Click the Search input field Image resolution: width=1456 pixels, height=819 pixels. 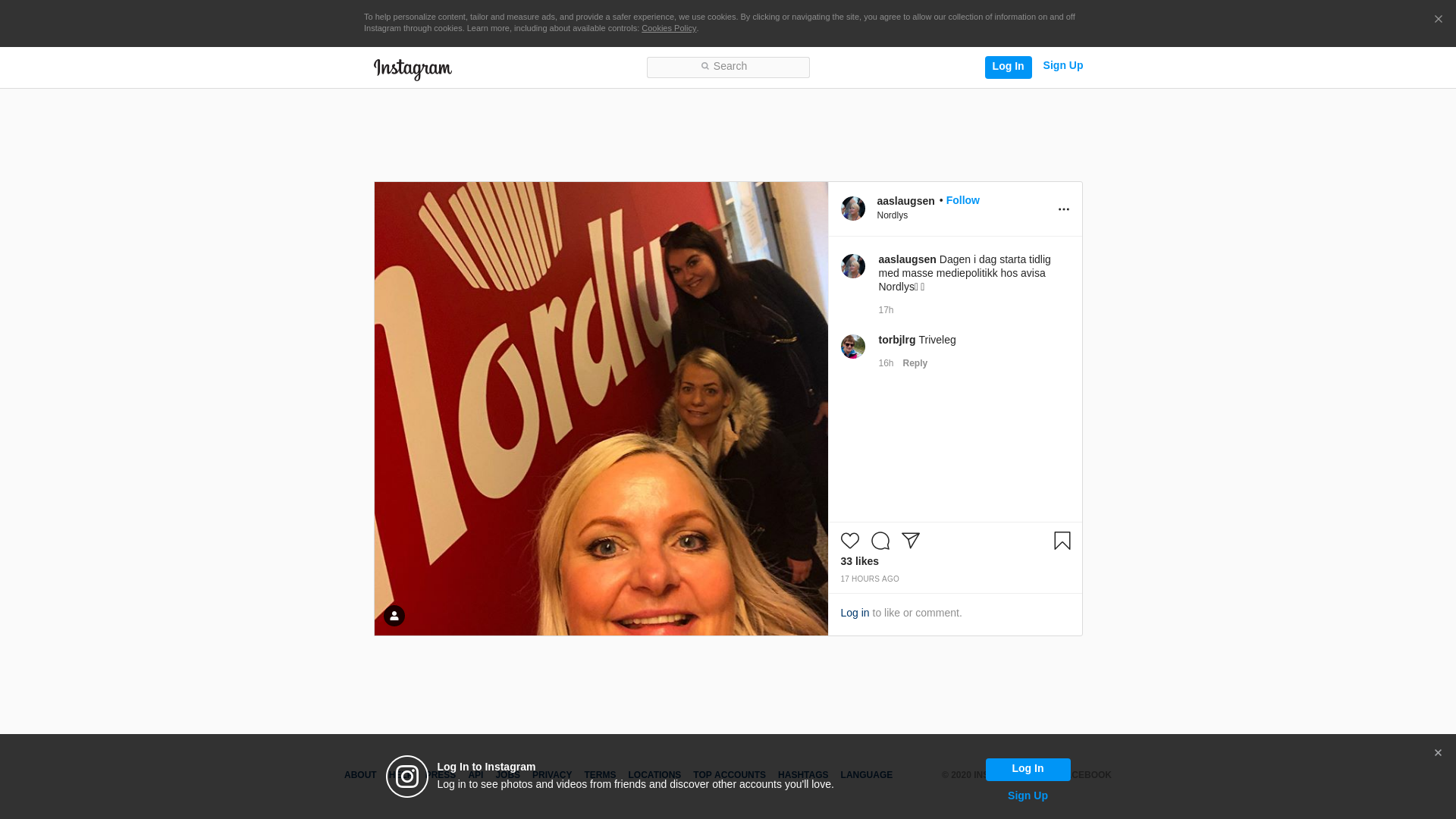(728, 67)
